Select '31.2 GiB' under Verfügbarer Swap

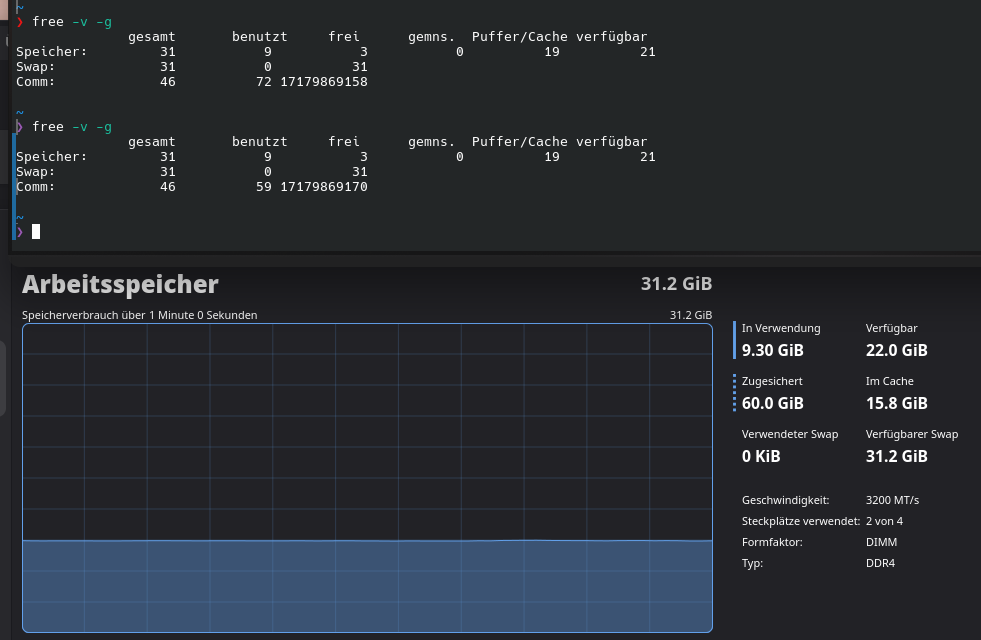[897, 457]
